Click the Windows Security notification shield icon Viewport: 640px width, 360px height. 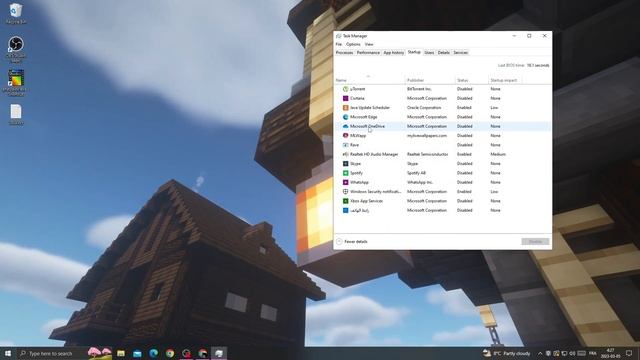[345, 191]
